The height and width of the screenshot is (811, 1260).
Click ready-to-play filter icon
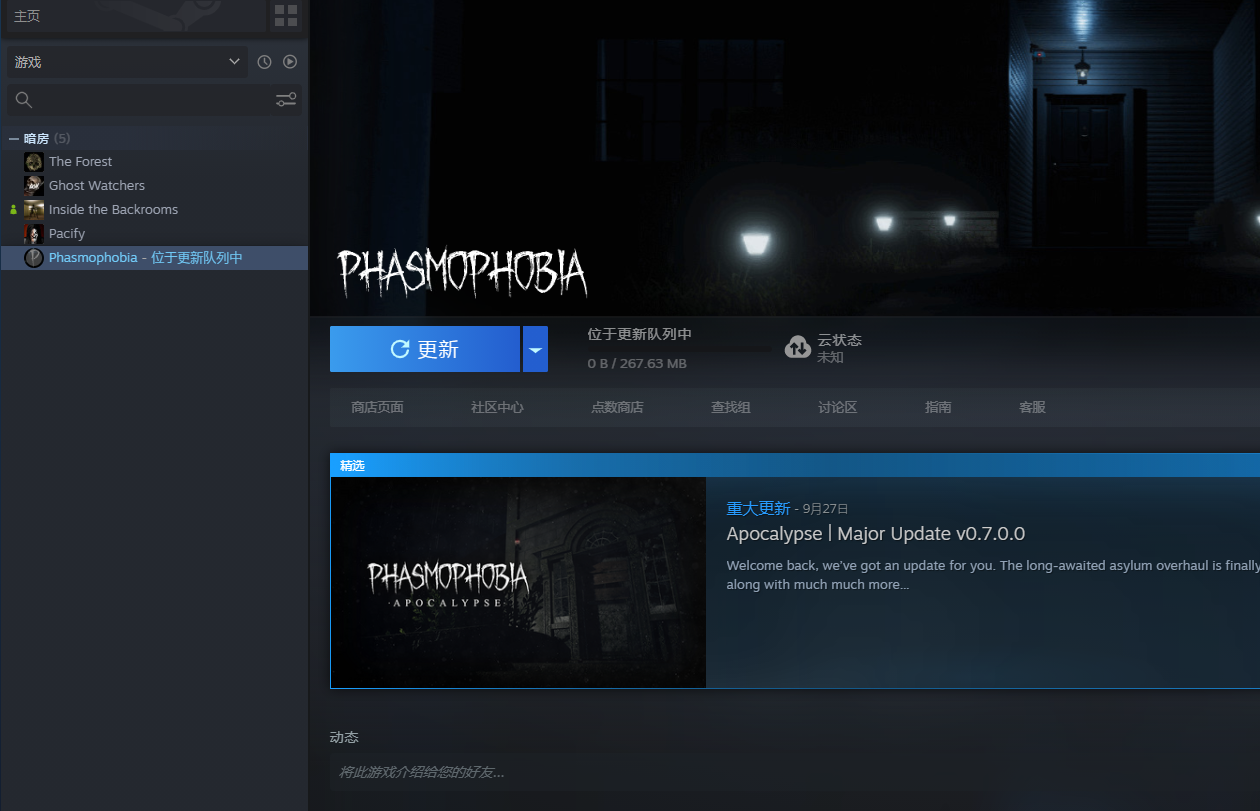(290, 62)
